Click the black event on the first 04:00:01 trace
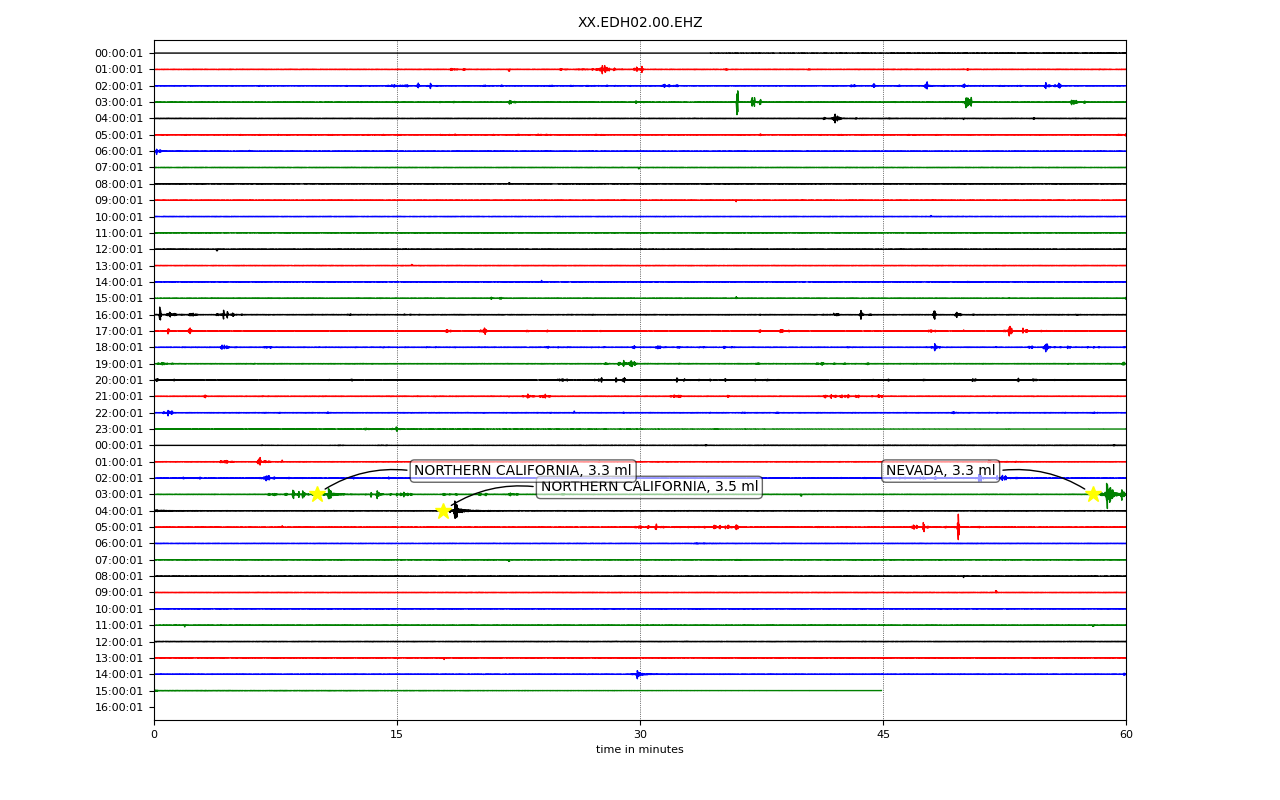1280x800 pixels. (835, 118)
